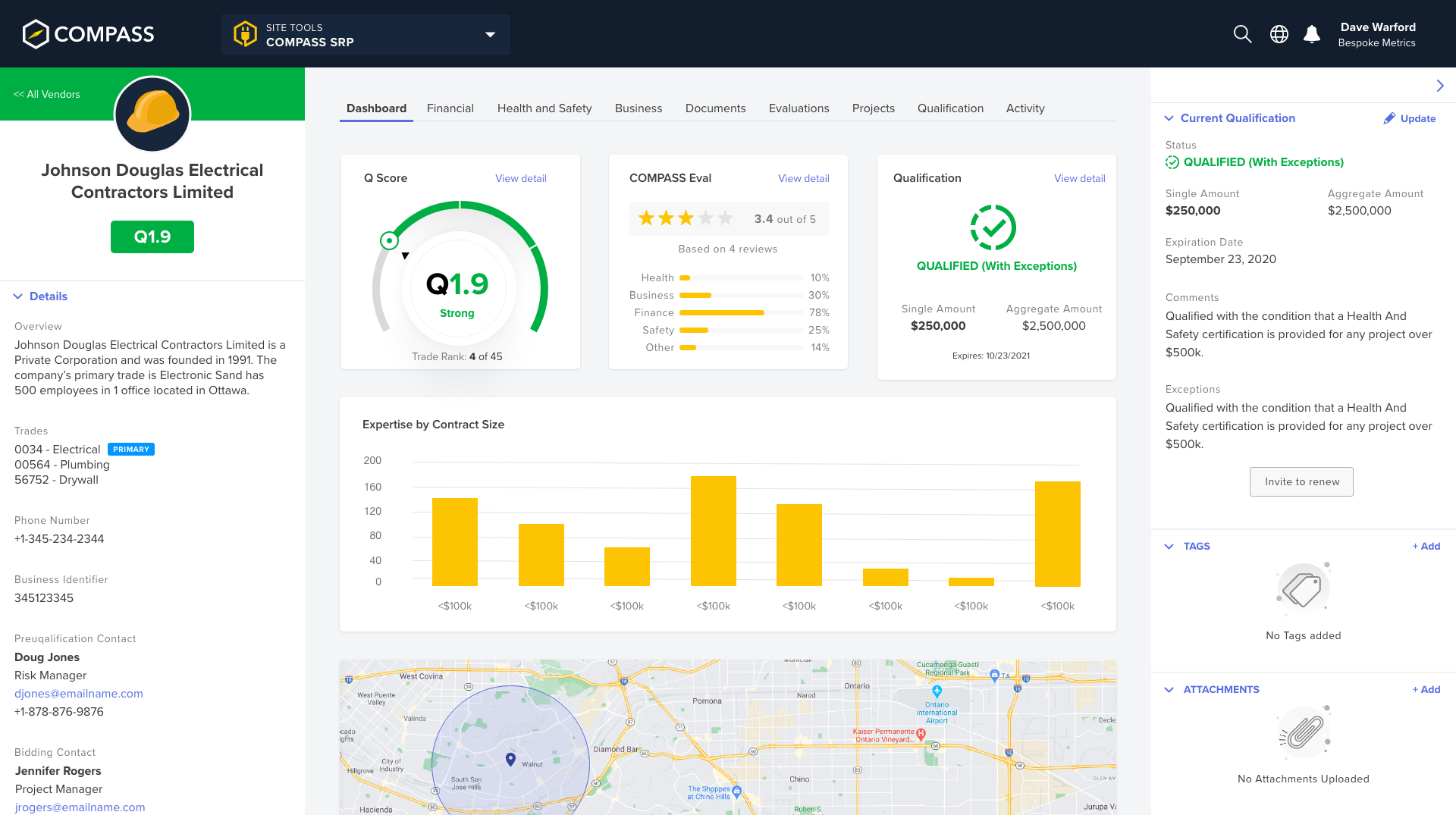Add a new attachment
Screen dimensions: 1456x815
point(1426,690)
